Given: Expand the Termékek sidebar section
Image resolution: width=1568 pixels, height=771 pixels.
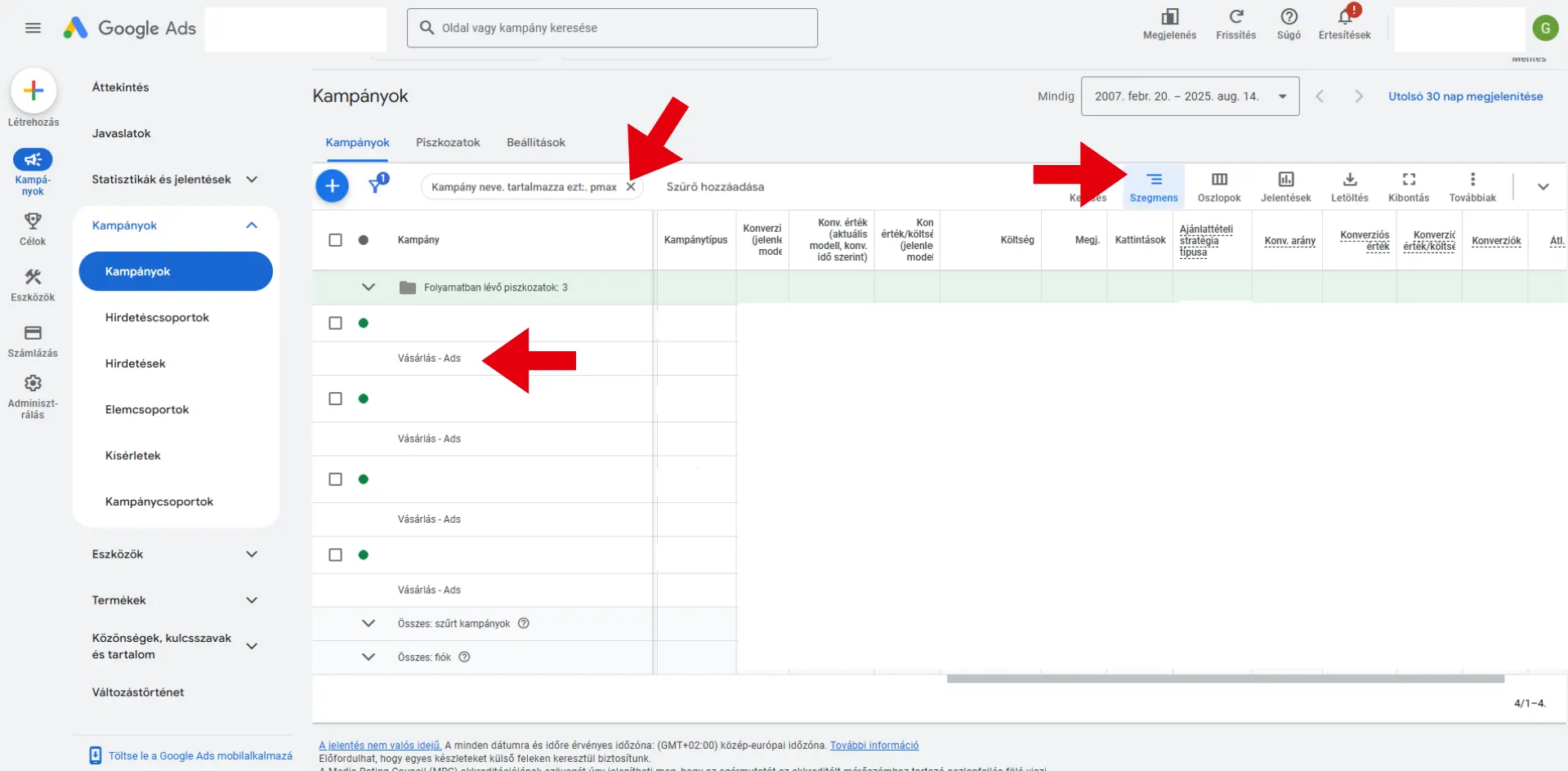Looking at the screenshot, I should pos(252,600).
